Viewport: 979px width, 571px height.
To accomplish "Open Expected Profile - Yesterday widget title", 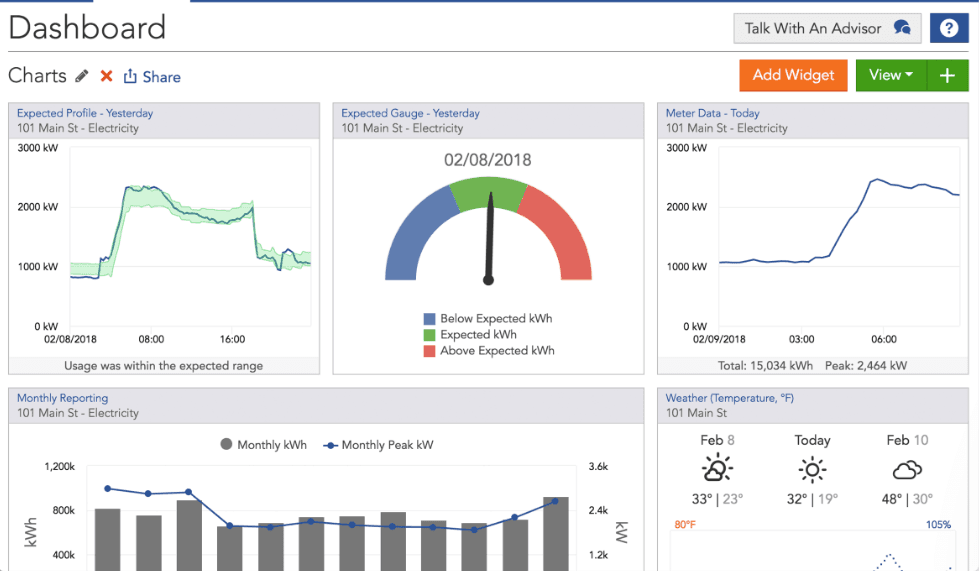I will (85, 113).
